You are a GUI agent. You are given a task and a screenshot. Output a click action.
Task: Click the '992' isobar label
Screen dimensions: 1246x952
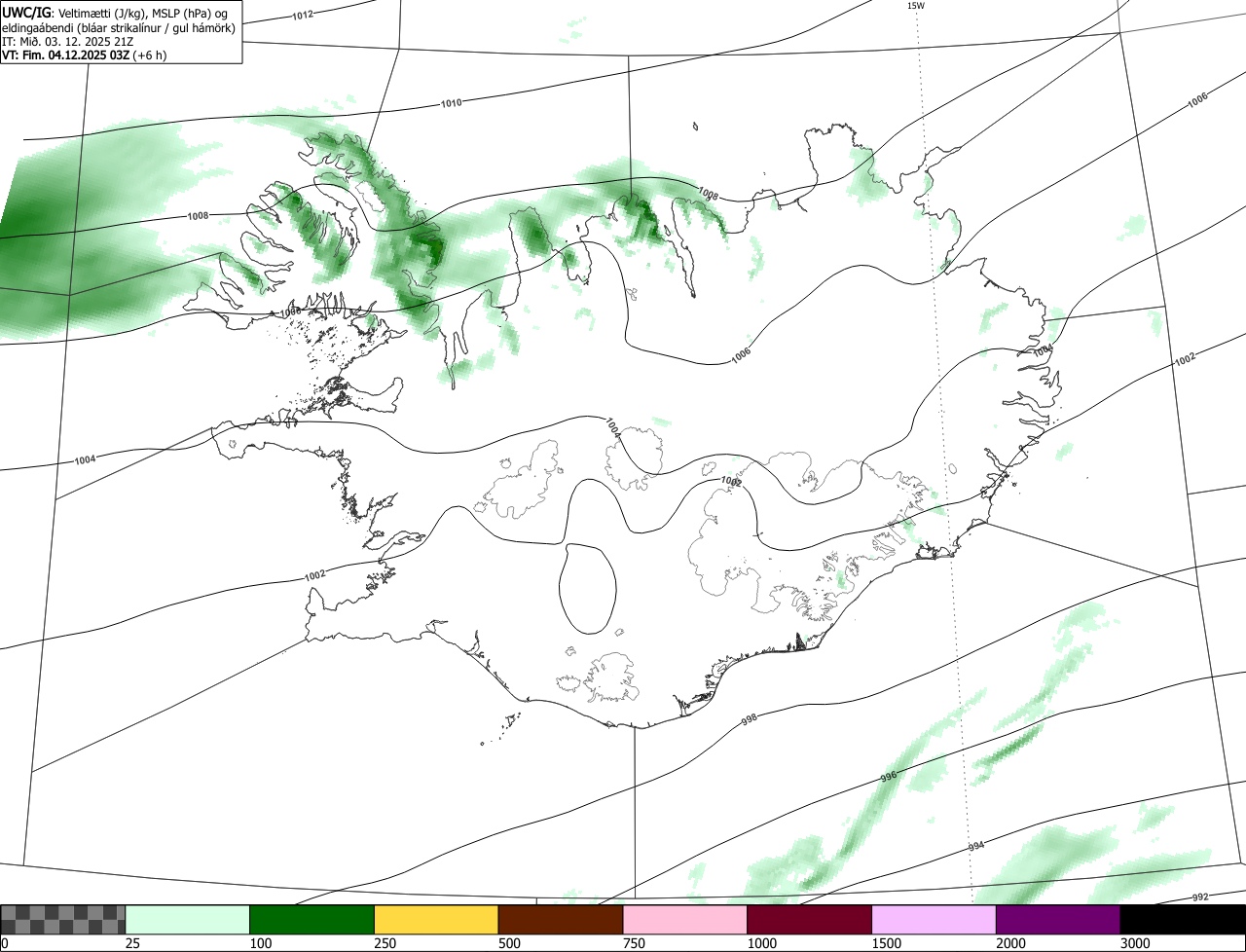tap(1200, 897)
